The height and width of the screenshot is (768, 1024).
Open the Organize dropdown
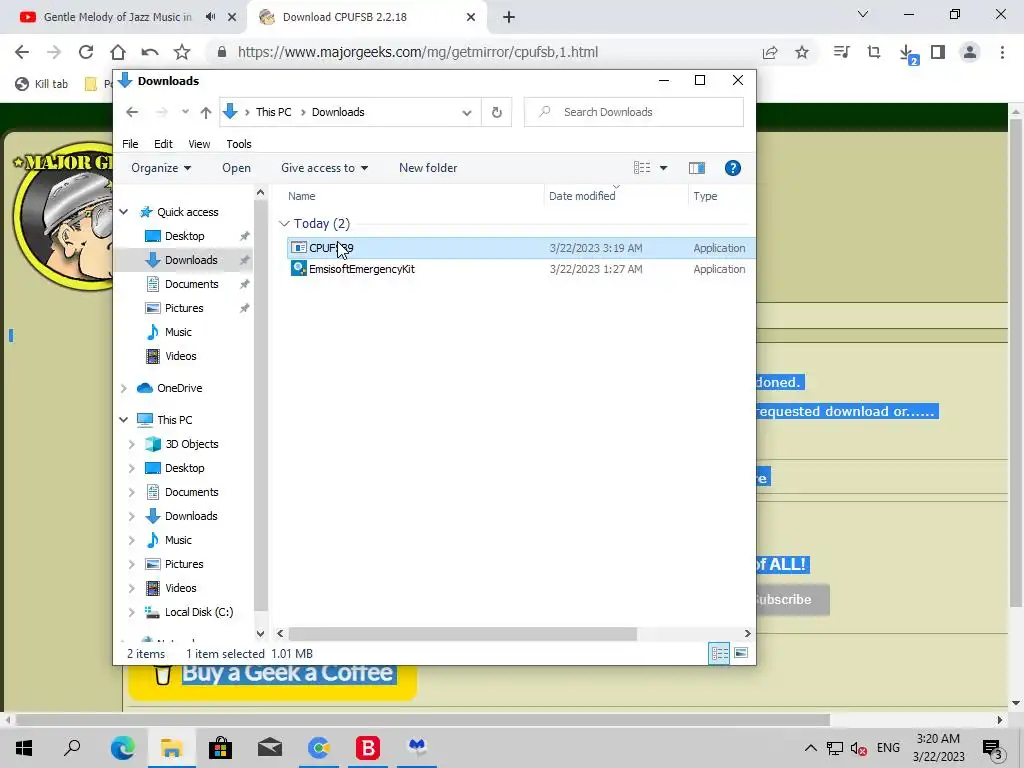click(161, 168)
